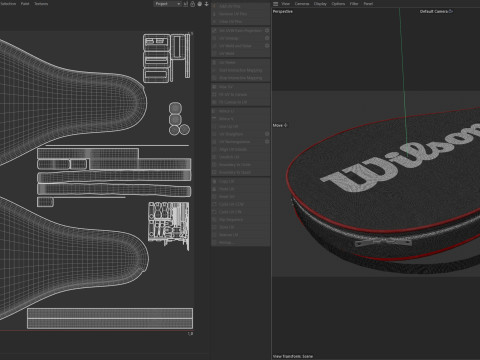Select Add UV Pins tool

pyautogui.click(x=240, y=6)
